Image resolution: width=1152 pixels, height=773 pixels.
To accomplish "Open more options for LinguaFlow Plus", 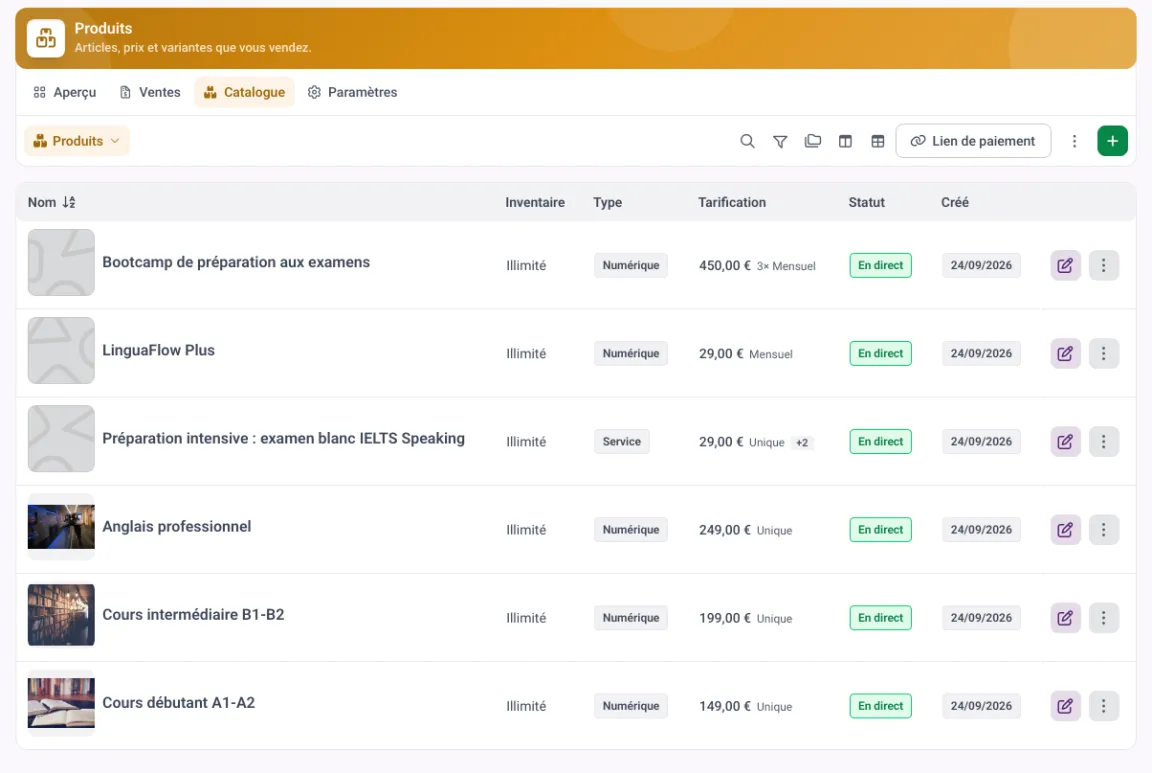I will 1104,353.
